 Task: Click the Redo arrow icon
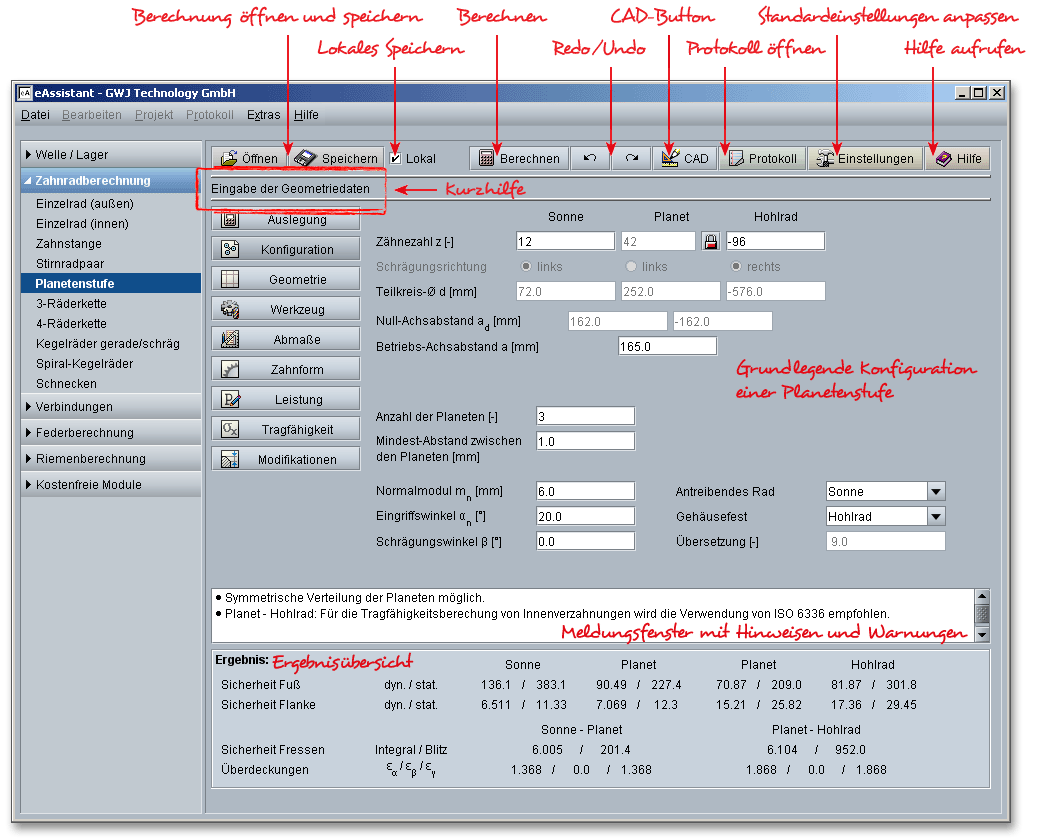631,158
